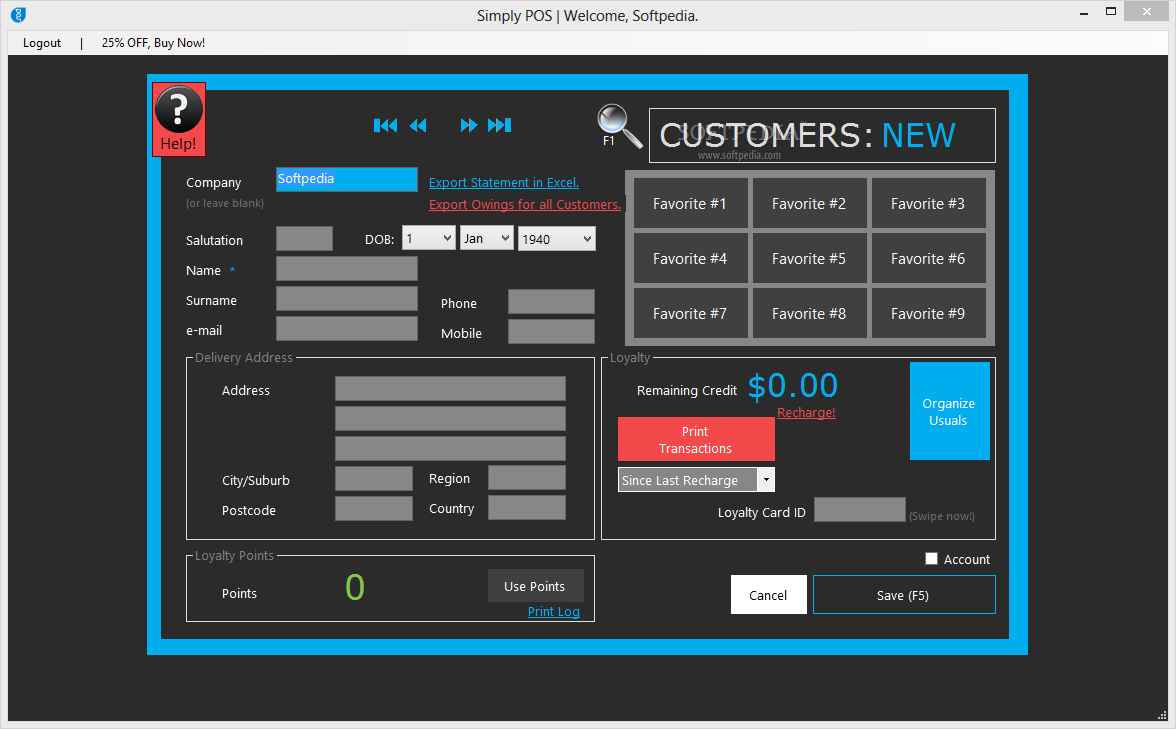
Task: Click the Company field containing Softpedia
Action: [x=346, y=179]
